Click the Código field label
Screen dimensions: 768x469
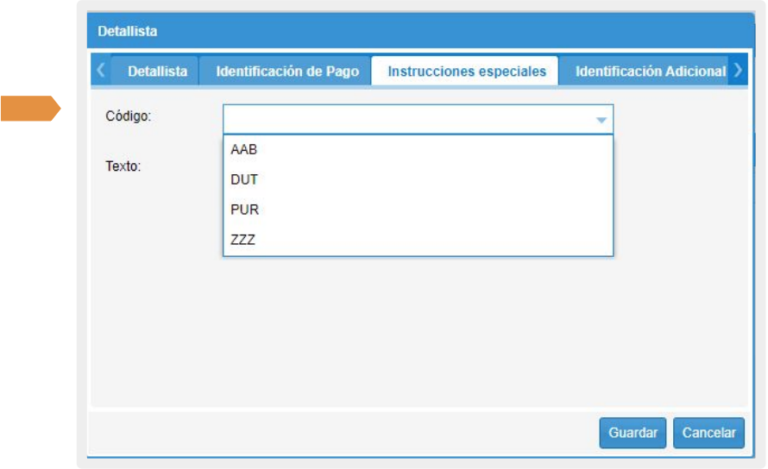point(127,116)
